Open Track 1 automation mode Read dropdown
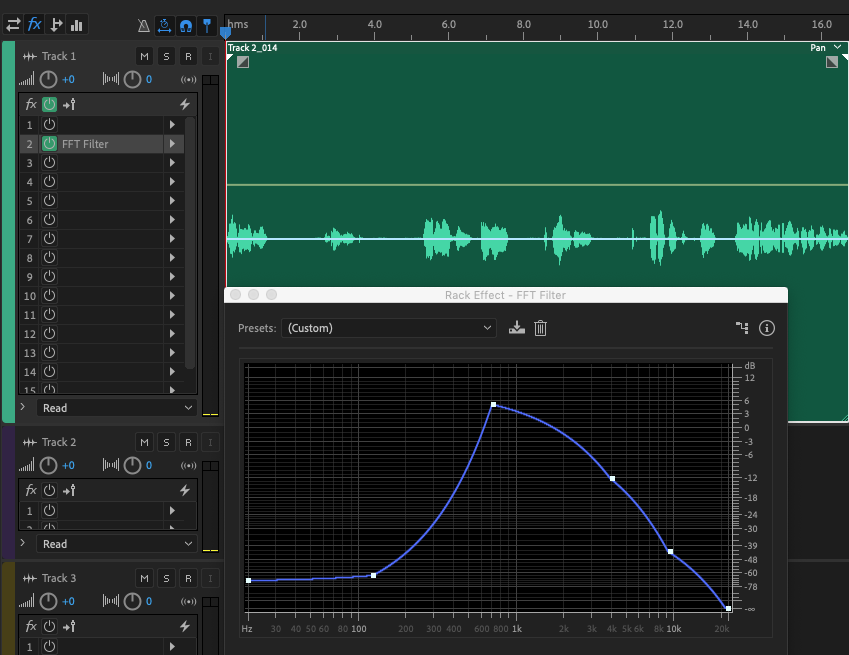849x655 pixels. (117, 408)
